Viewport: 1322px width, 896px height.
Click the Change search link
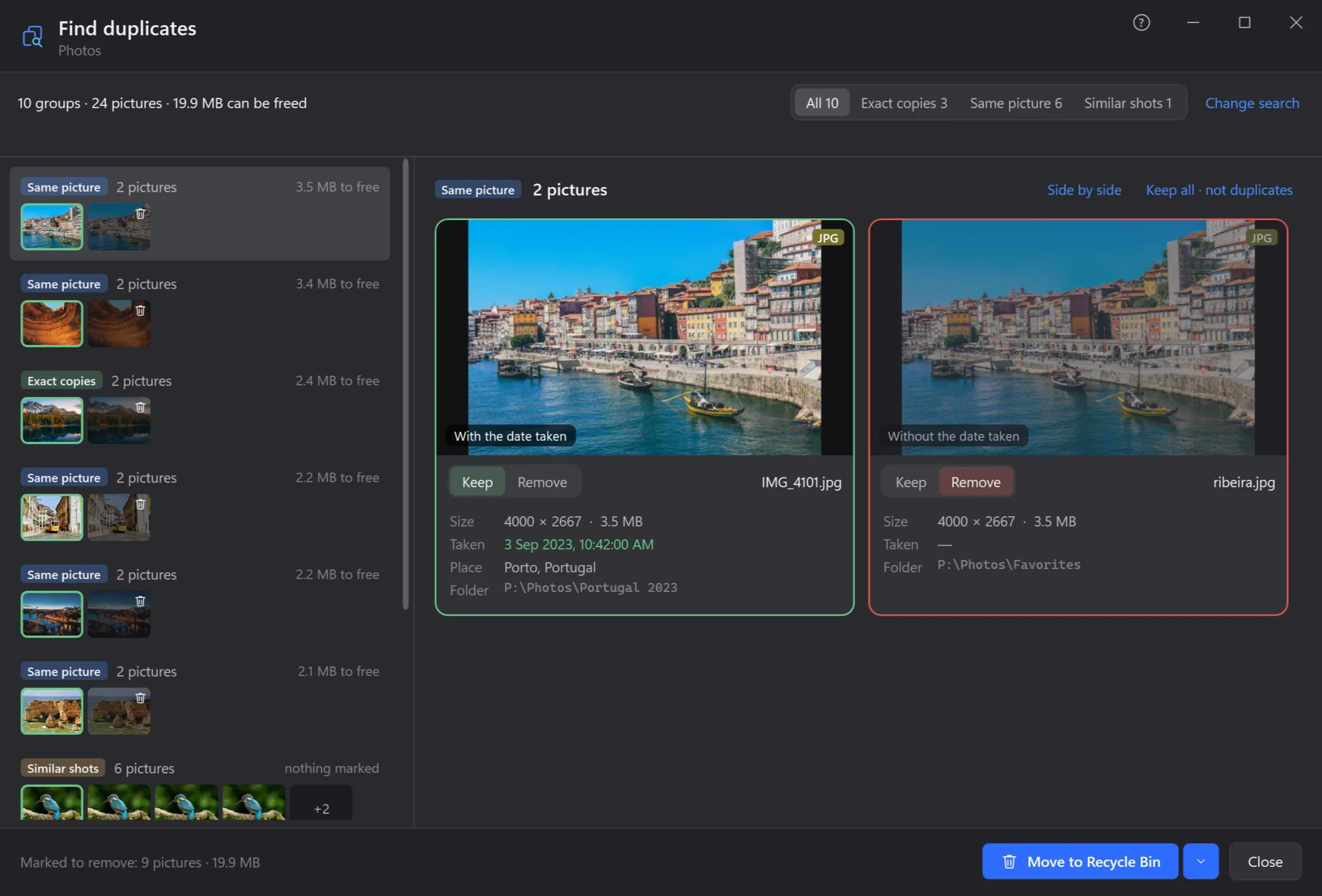pyautogui.click(x=1252, y=103)
